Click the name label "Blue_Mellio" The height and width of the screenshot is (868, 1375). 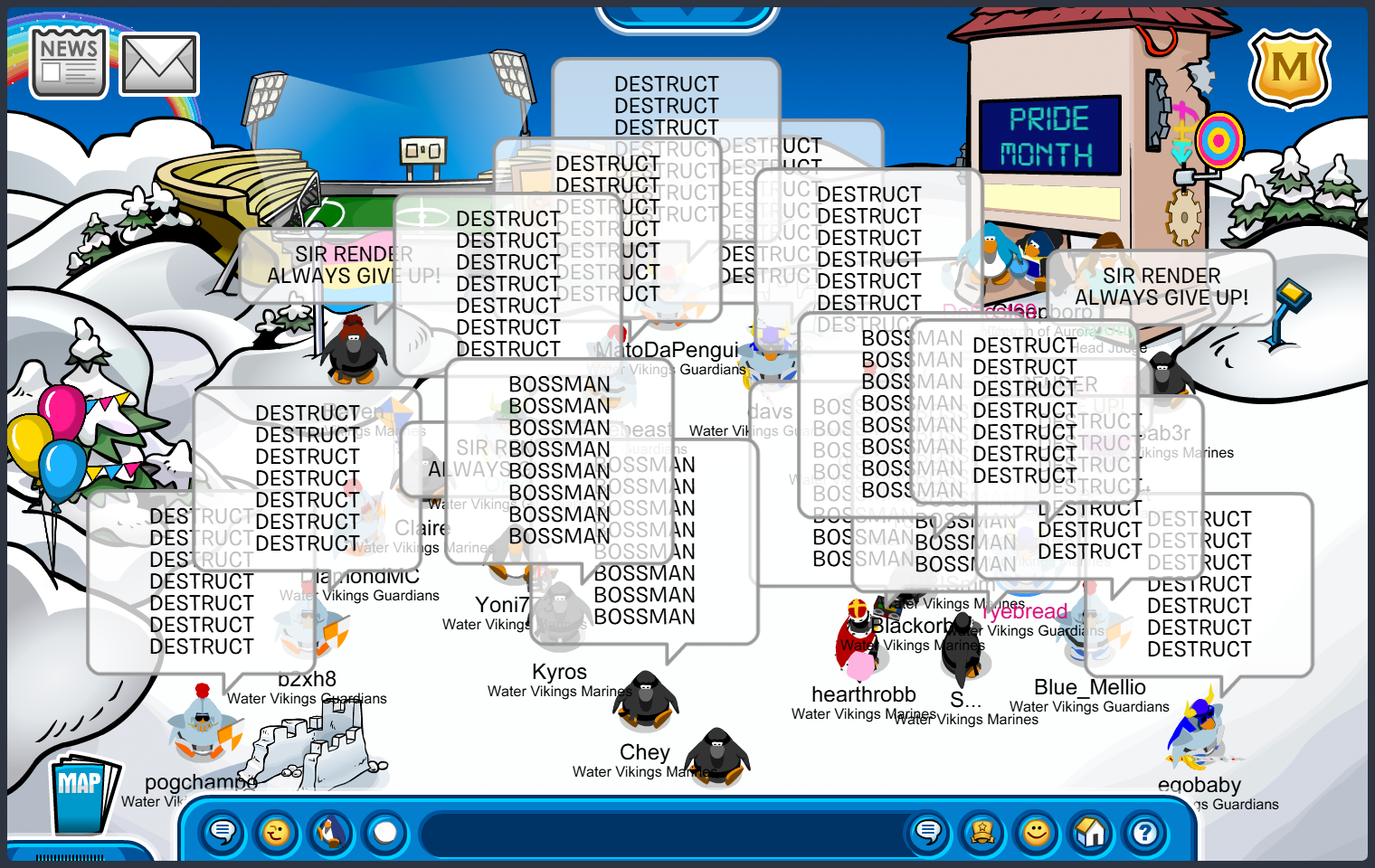tap(1090, 687)
